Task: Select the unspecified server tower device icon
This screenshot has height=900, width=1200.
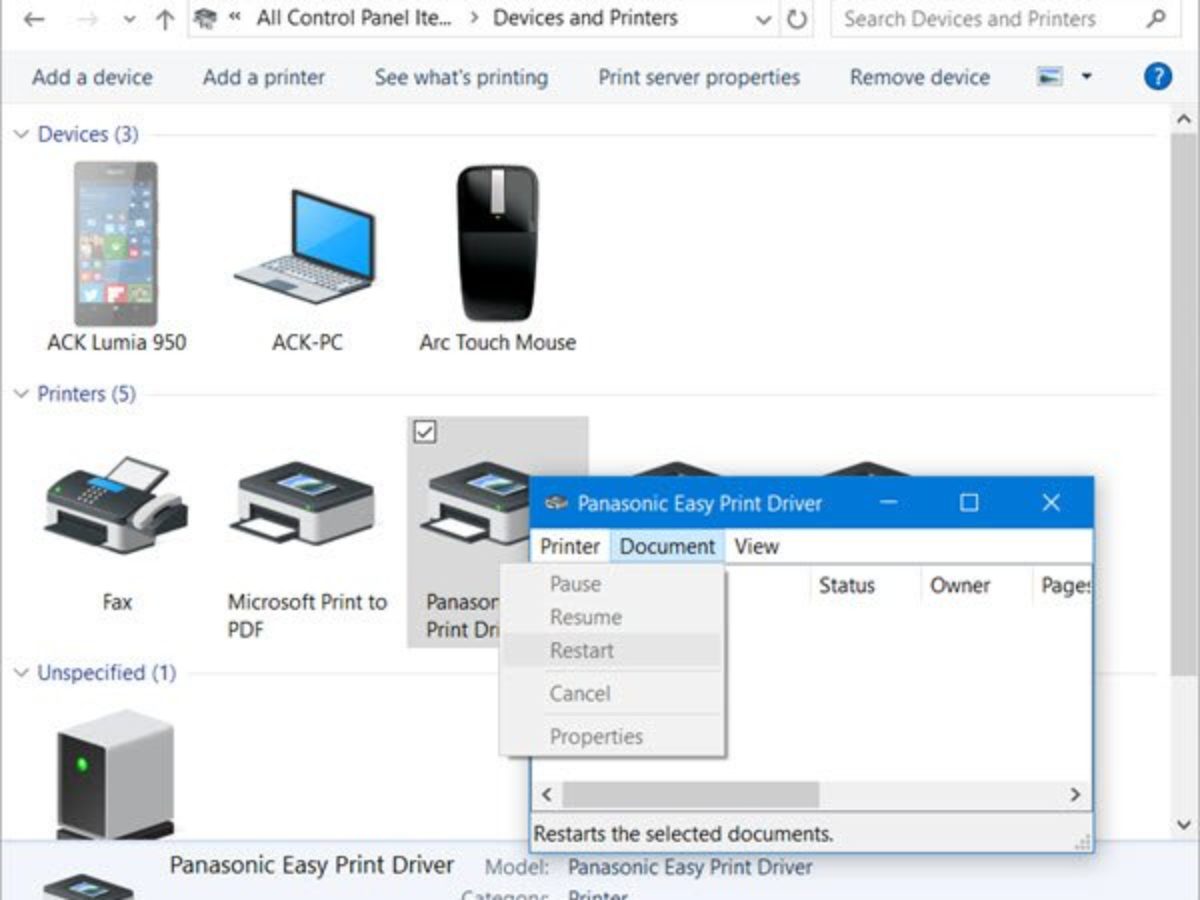Action: (114, 775)
